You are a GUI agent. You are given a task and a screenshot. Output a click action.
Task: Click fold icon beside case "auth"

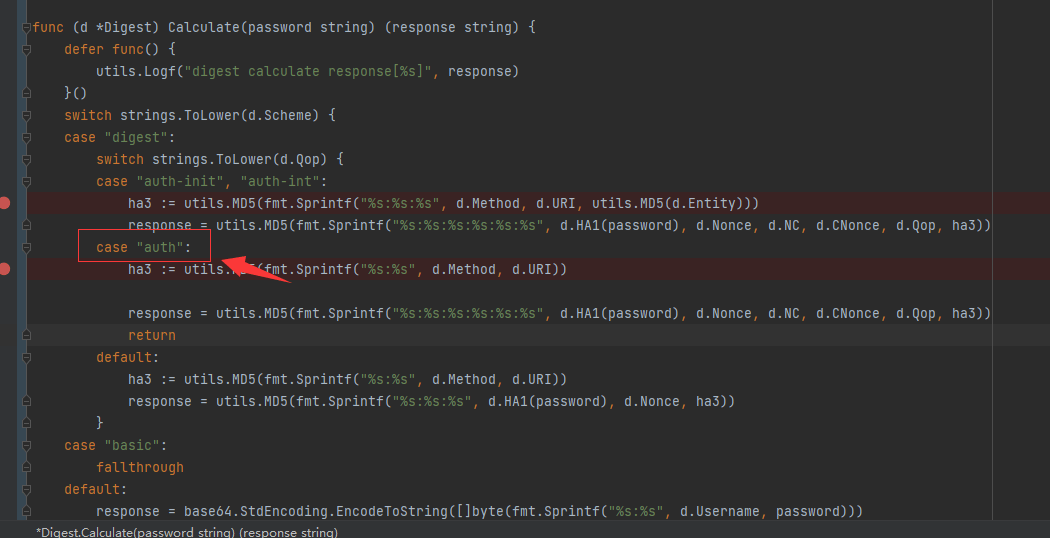26,247
